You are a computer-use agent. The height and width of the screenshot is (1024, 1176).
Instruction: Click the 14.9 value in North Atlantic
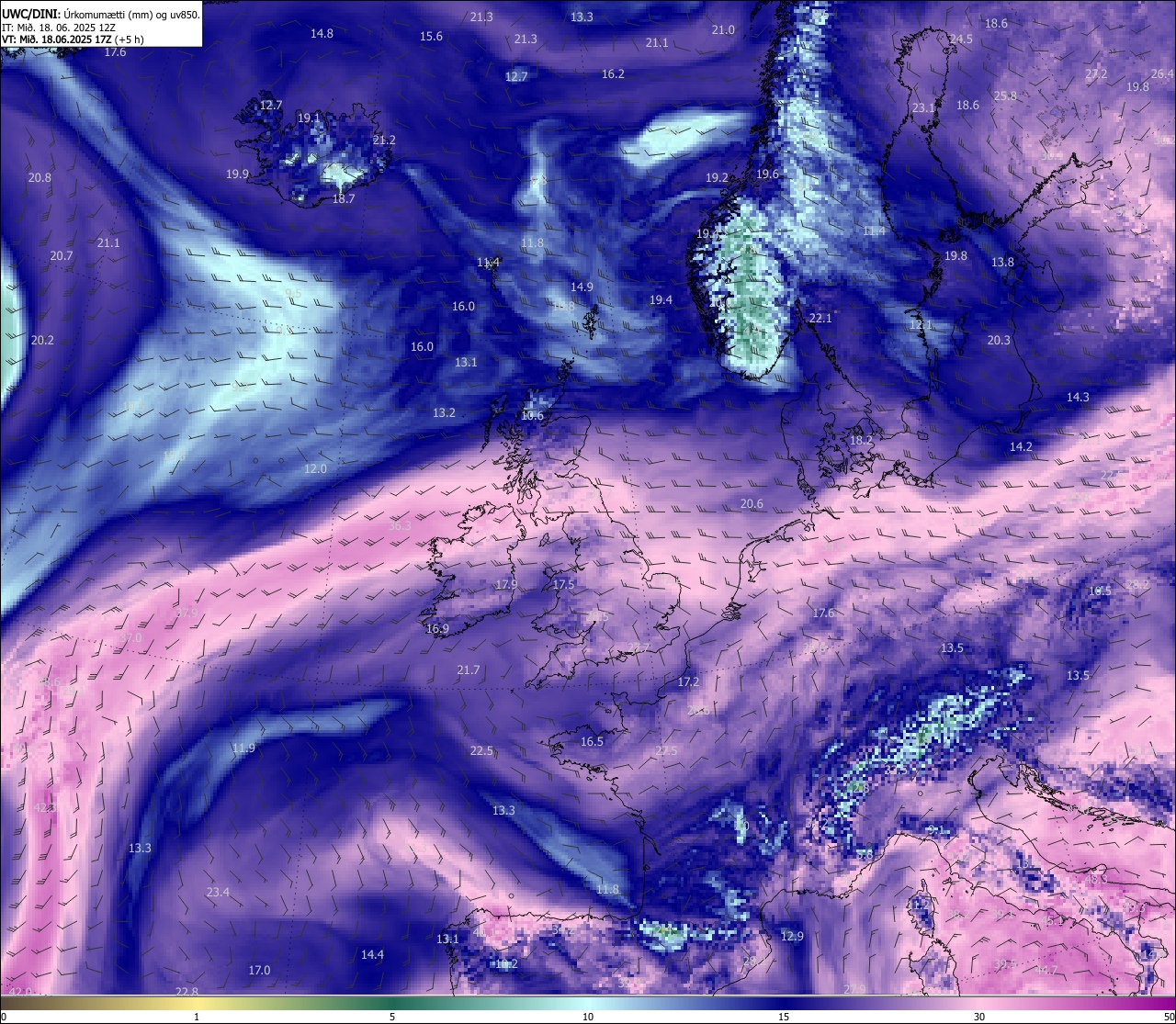582,287
